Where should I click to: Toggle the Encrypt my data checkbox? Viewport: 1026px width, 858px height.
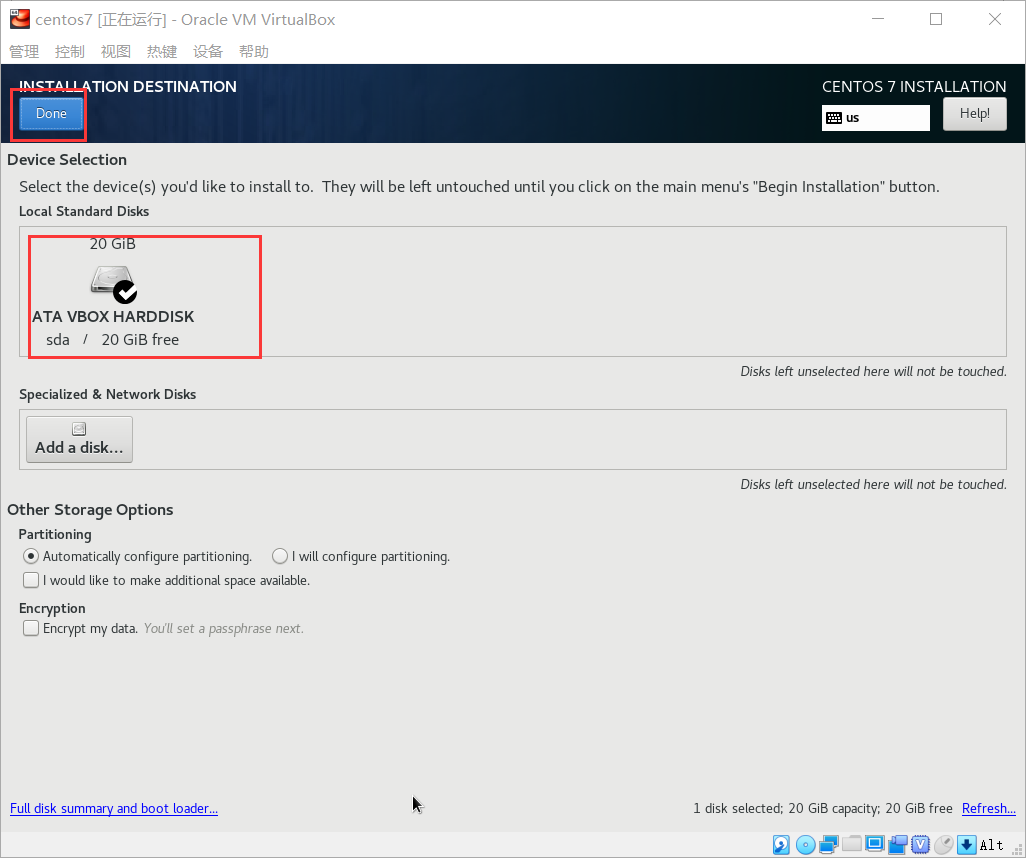pyautogui.click(x=31, y=628)
